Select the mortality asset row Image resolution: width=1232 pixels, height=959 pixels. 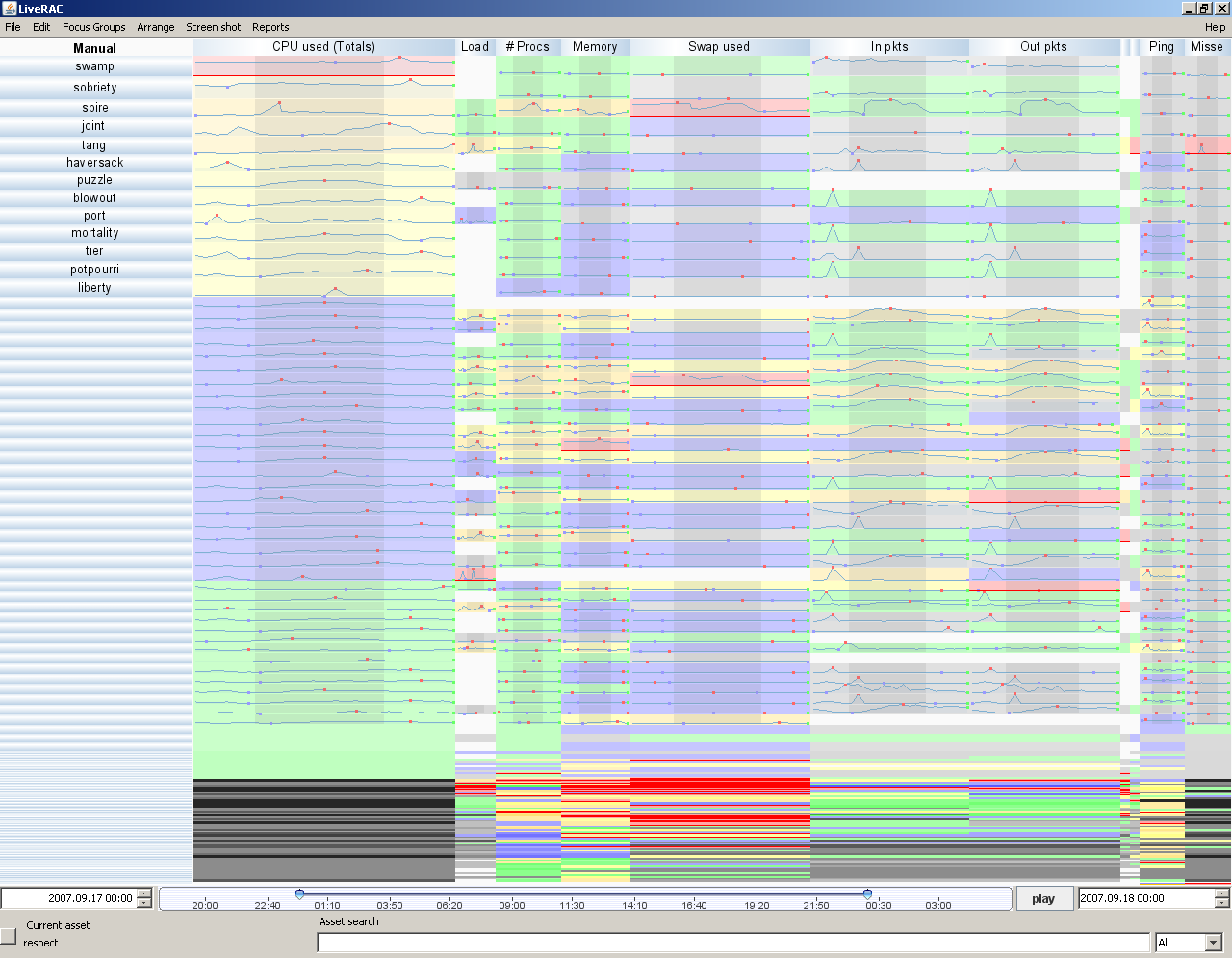95,233
